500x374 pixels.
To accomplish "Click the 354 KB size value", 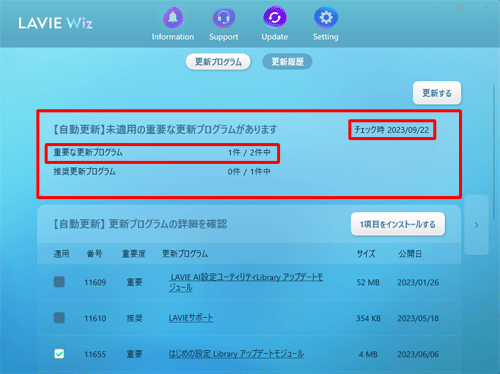I will pyautogui.click(x=368, y=318).
